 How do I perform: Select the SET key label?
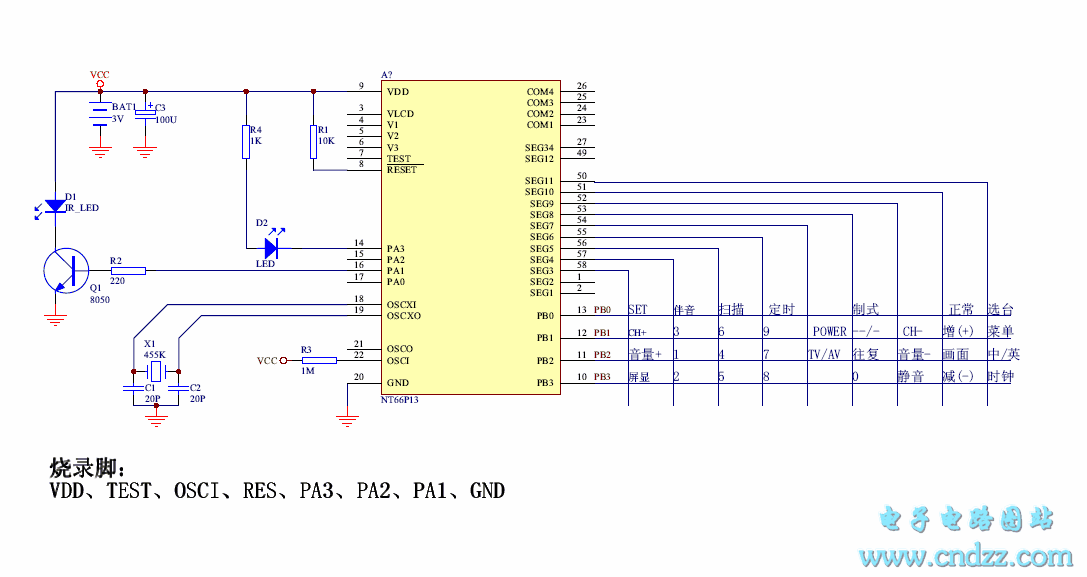click(x=637, y=310)
